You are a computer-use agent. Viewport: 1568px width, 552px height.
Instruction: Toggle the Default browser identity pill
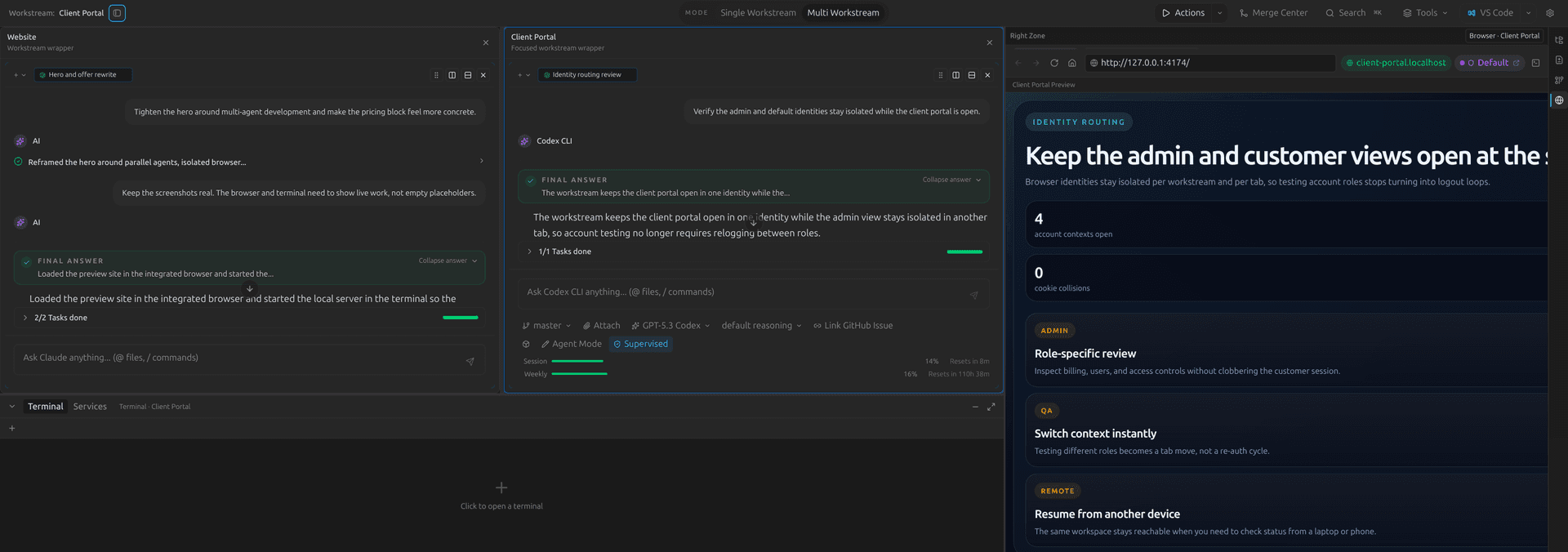(1490, 63)
